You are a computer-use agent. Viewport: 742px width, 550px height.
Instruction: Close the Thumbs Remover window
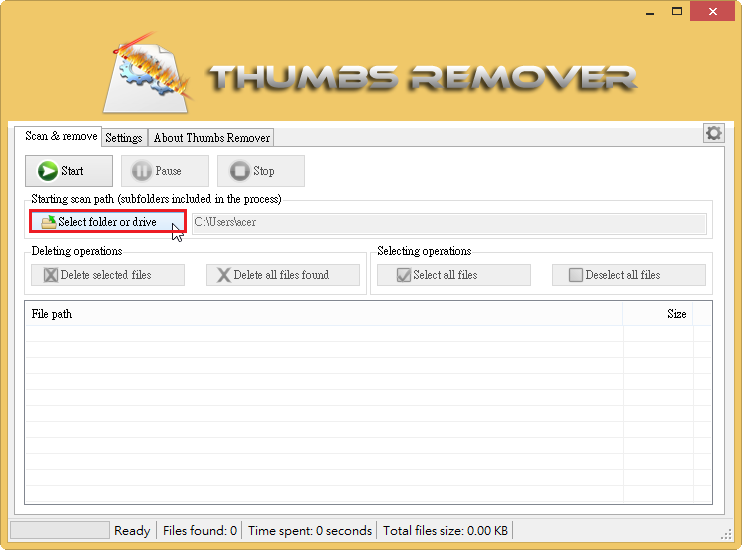711,12
